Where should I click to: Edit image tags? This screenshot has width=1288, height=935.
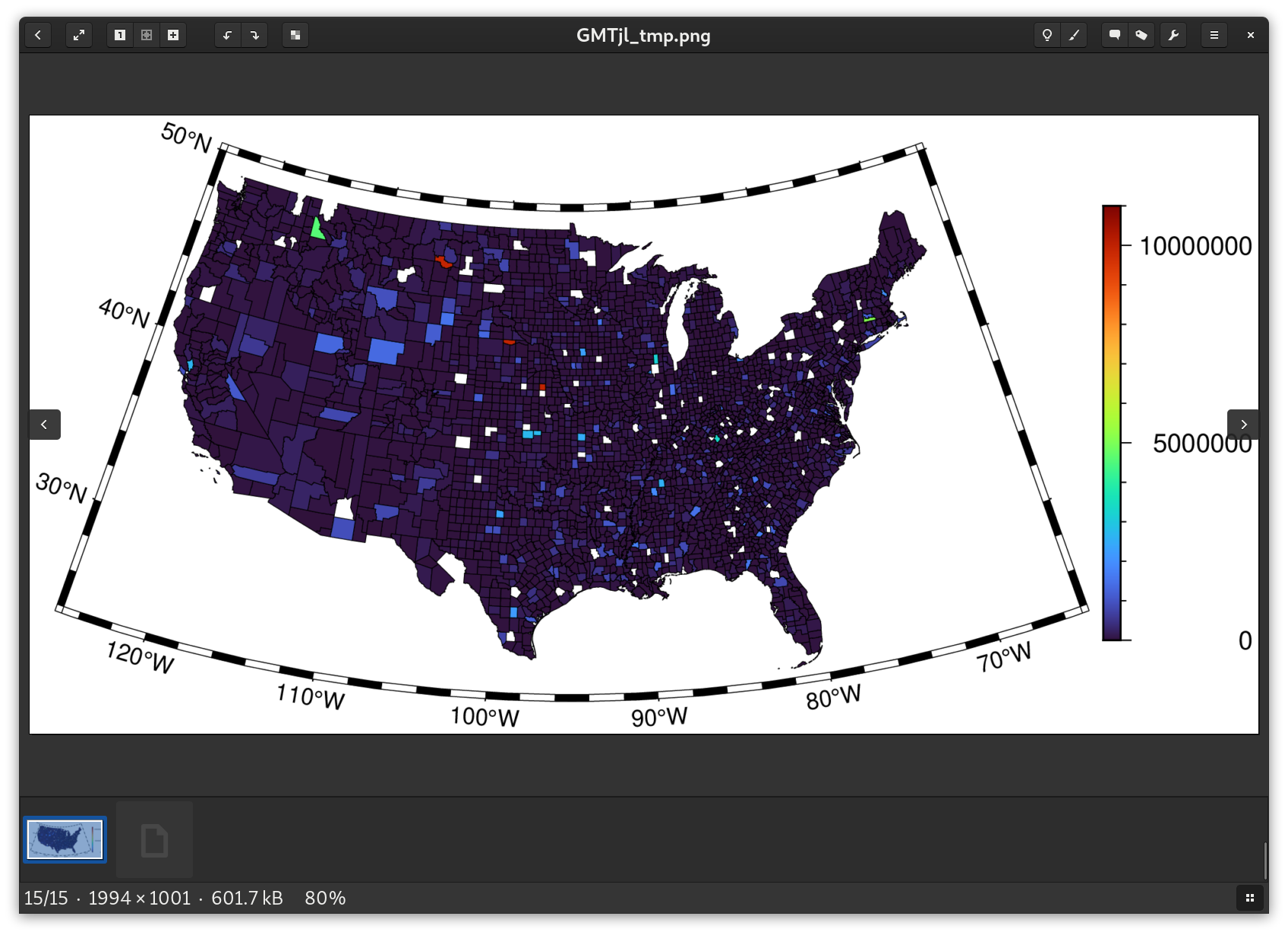1141,35
